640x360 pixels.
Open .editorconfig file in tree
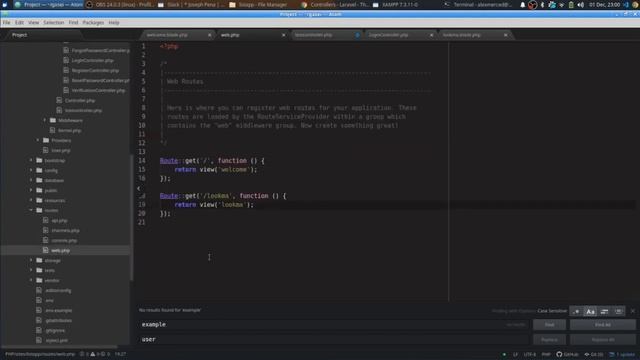coord(58,291)
